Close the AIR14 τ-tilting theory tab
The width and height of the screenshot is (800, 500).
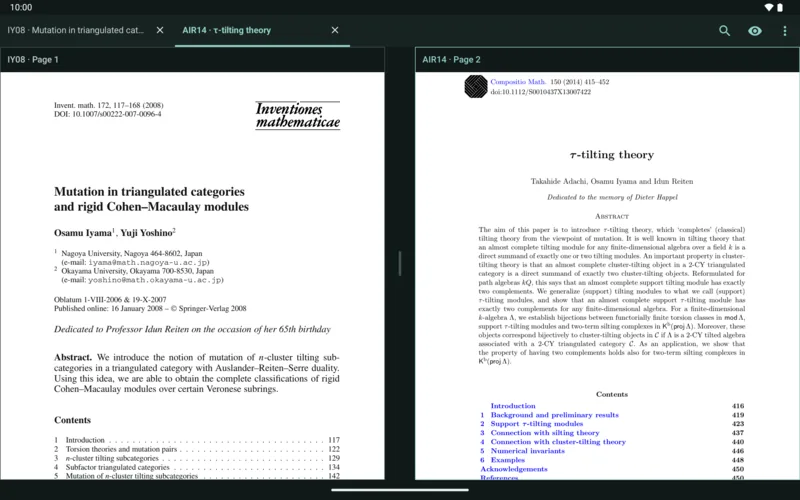(x=335, y=30)
